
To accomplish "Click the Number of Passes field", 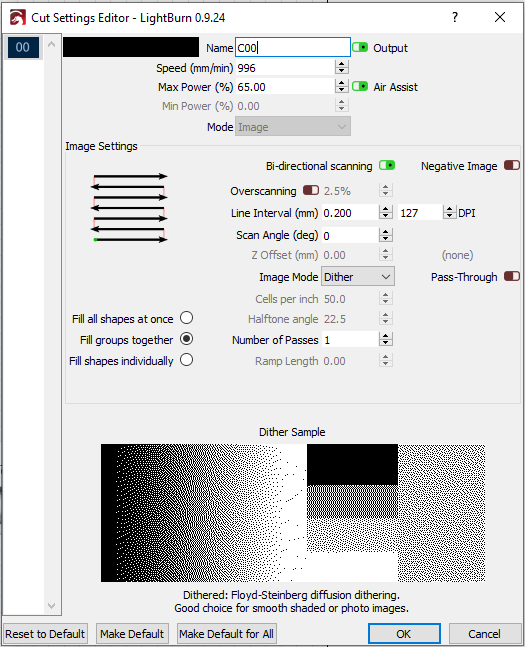I will point(350,340).
